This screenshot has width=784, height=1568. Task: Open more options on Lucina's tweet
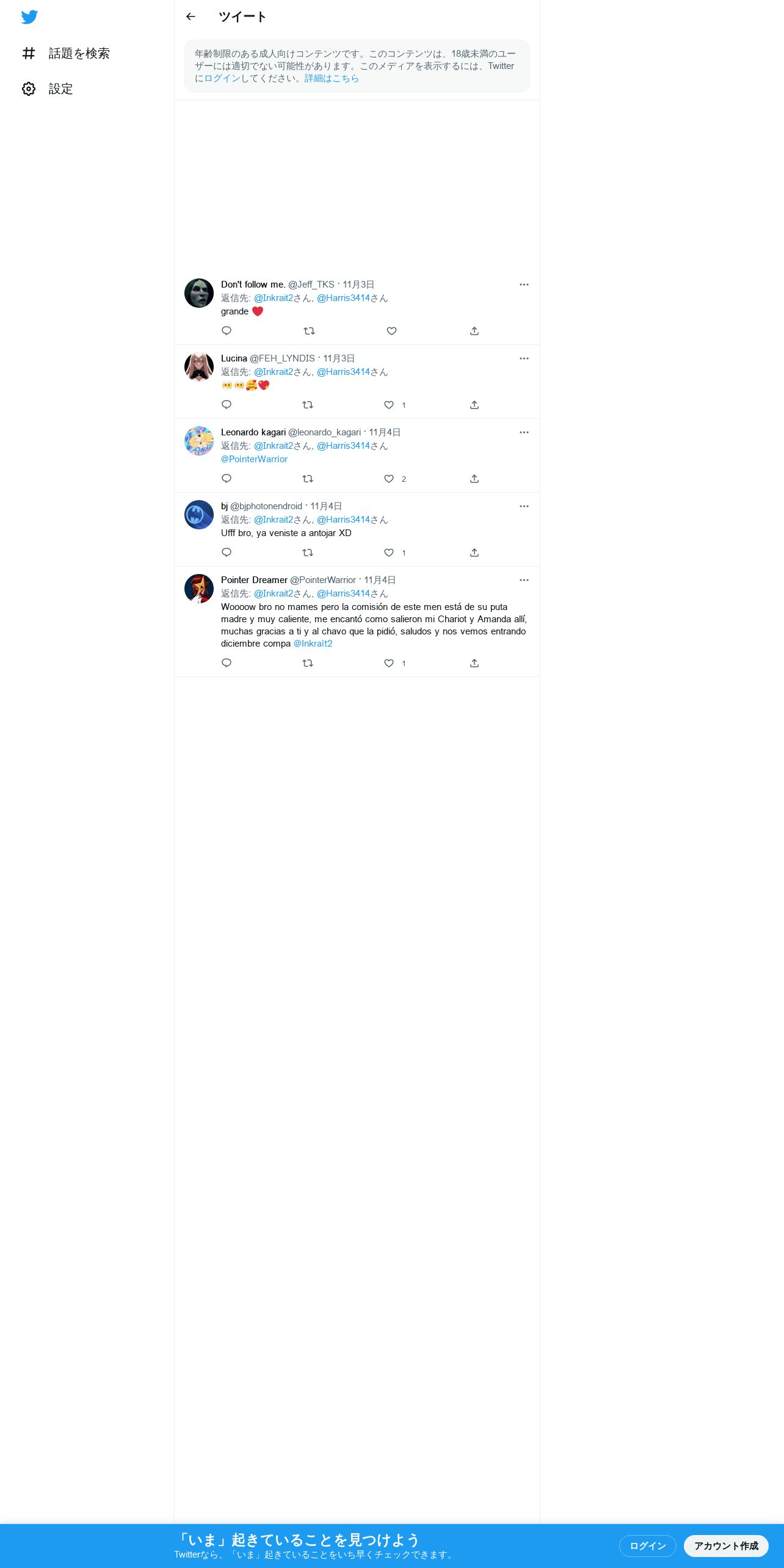(524, 358)
